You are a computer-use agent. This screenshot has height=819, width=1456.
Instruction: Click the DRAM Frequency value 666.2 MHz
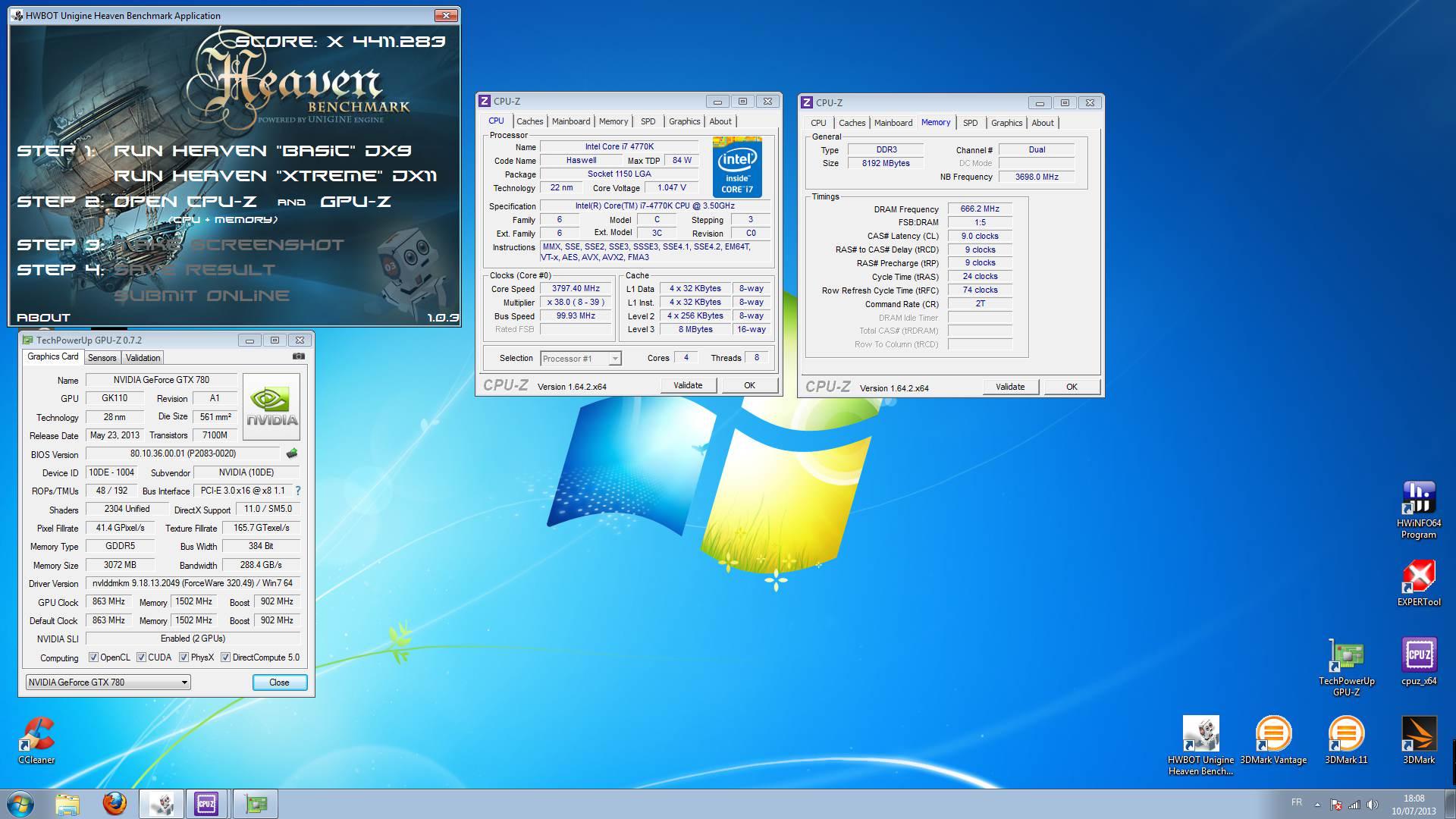pyautogui.click(x=980, y=209)
